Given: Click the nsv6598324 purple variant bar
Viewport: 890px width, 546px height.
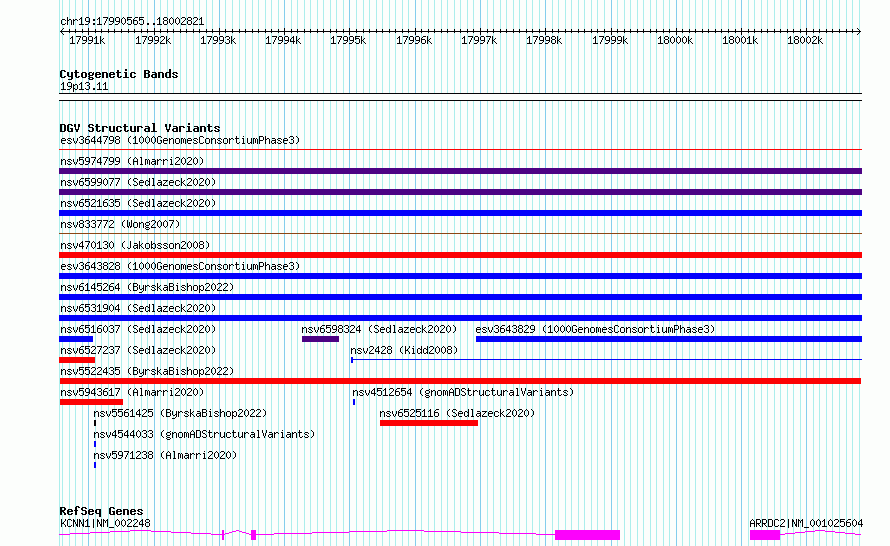Looking at the screenshot, I should [x=320, y=339].
